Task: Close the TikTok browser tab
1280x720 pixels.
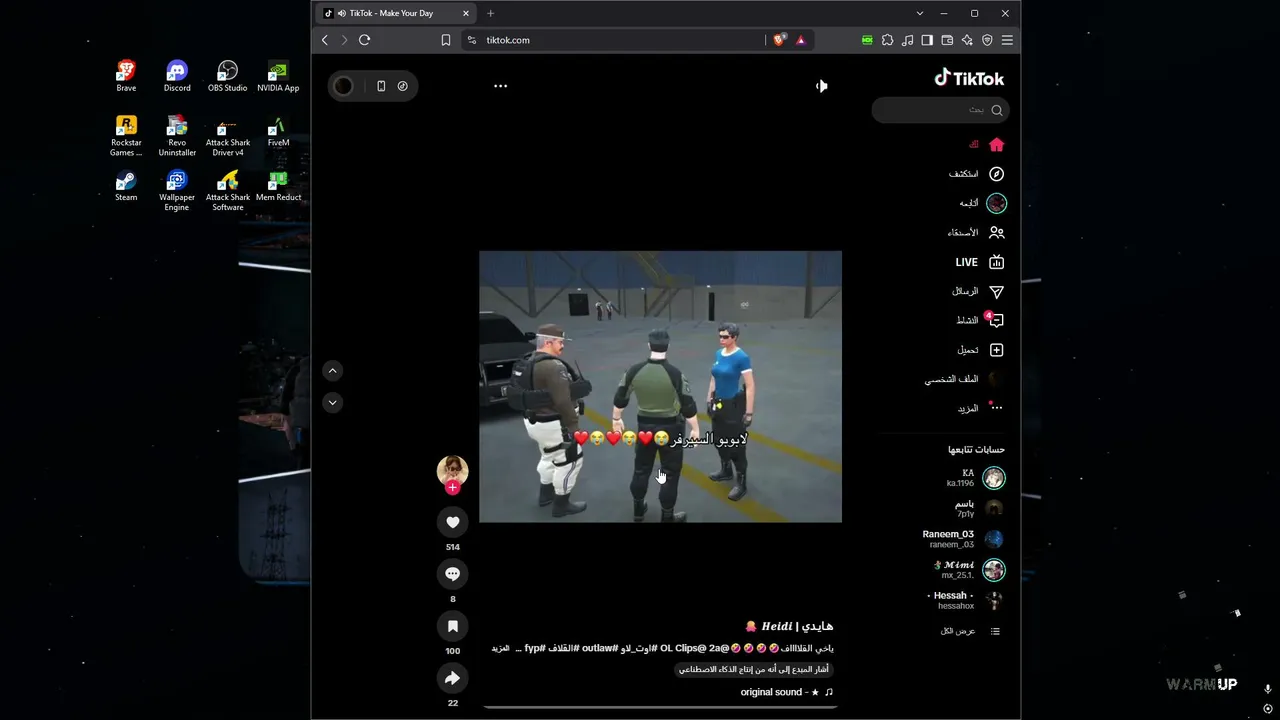Action: [465, 13]
